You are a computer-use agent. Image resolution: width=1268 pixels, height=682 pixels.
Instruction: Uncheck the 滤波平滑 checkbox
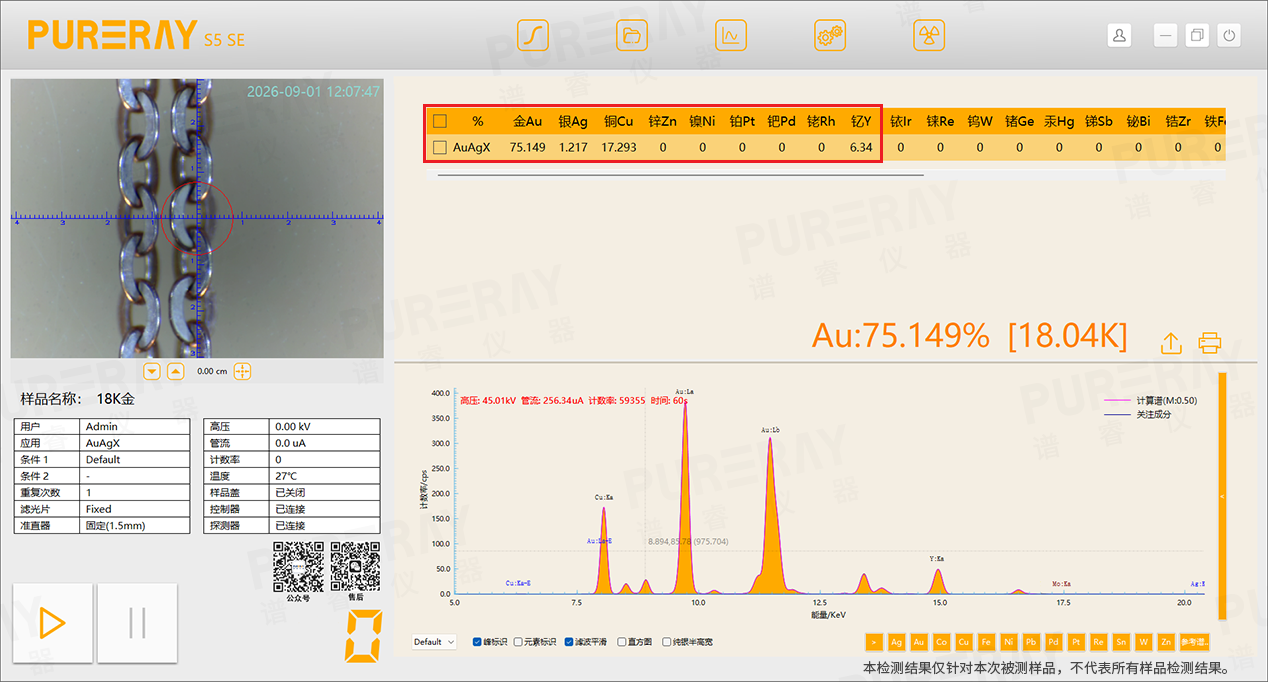[569, 642]
